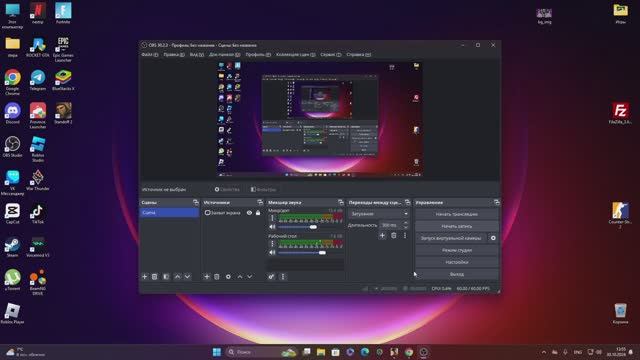The height and width of the screenshot is (360, 640).
Task: Mute the Desktop audio channel
Action: pos(272,253)
